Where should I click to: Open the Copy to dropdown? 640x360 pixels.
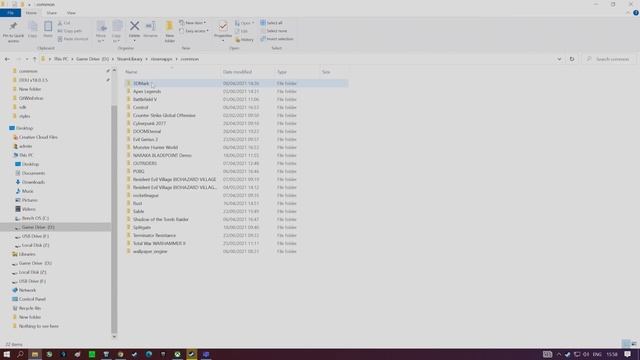tap(117, 31)
